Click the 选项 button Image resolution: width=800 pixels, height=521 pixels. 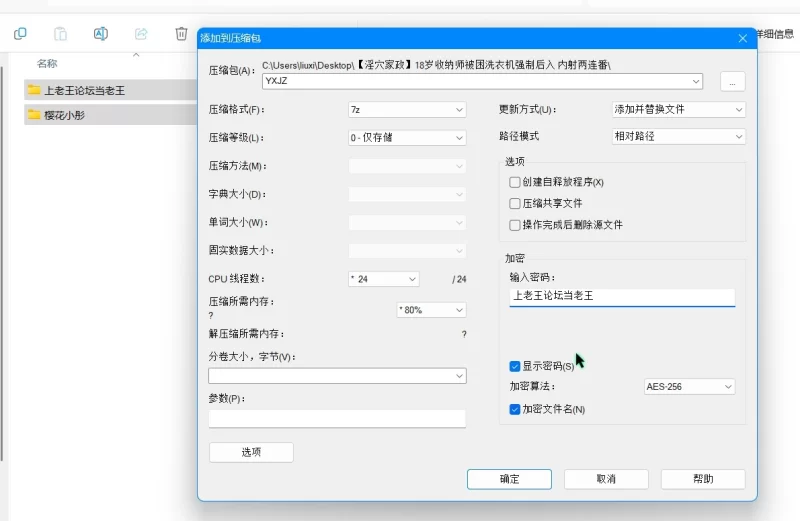(x=251, y=452)
